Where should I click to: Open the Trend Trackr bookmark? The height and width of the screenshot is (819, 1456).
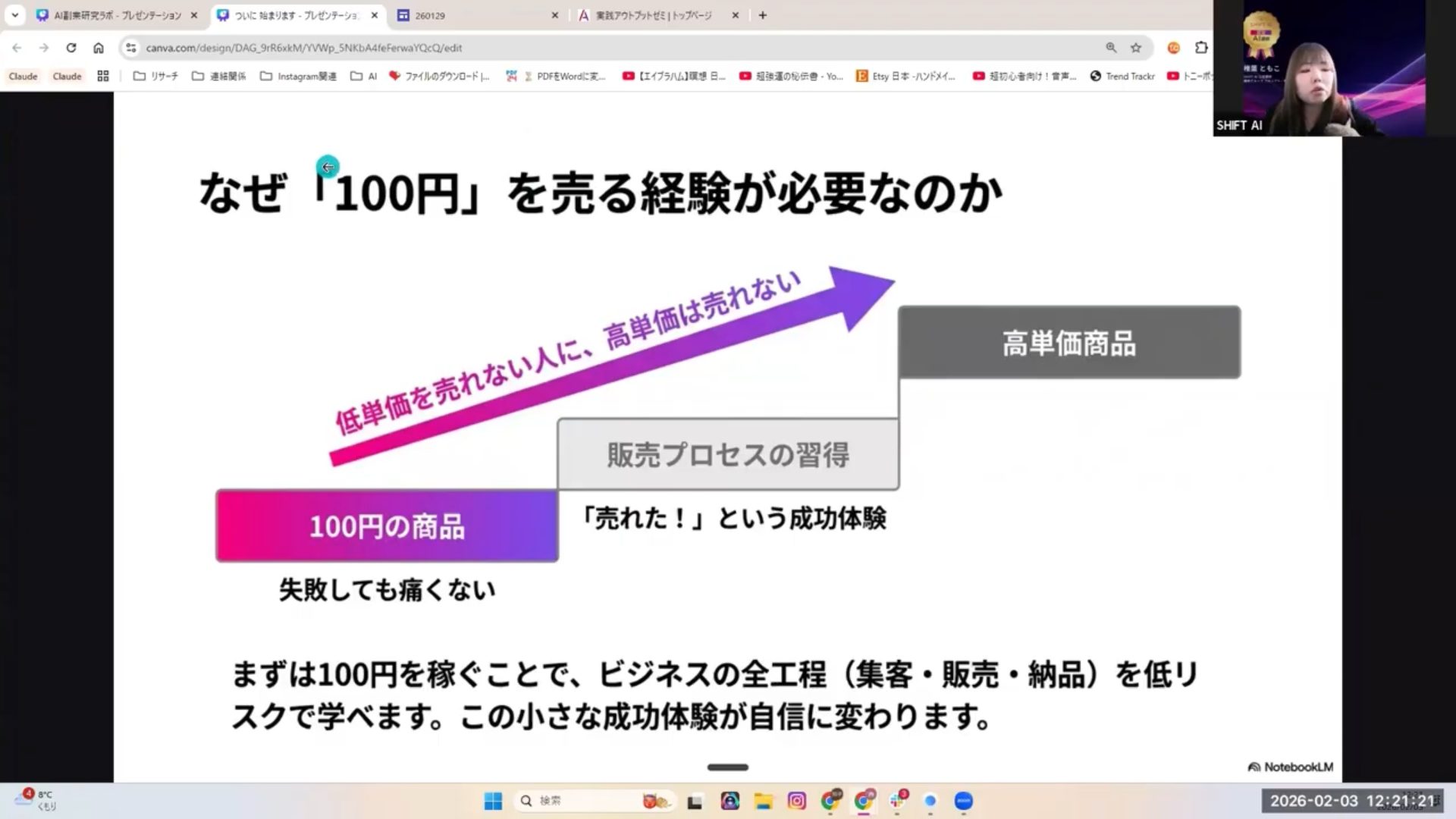tap(1122, 76)
